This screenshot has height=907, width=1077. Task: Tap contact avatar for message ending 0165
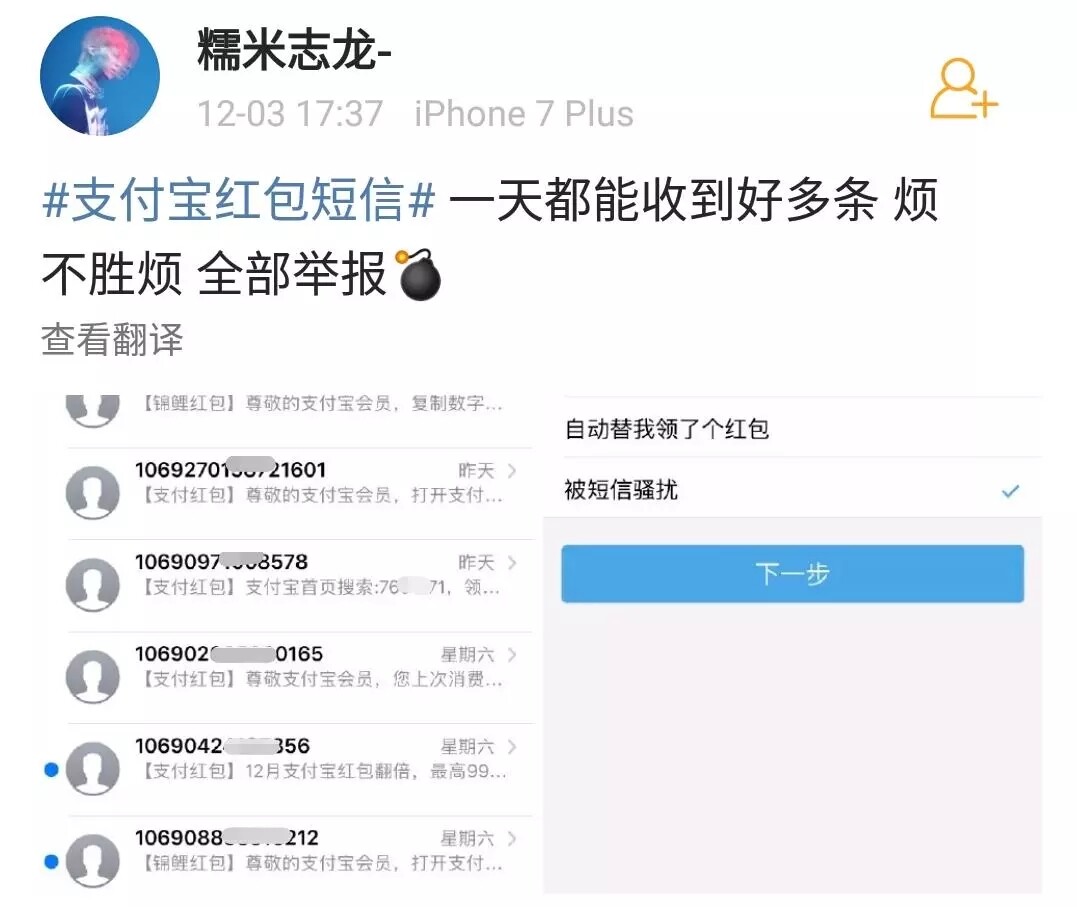[93, 676]
